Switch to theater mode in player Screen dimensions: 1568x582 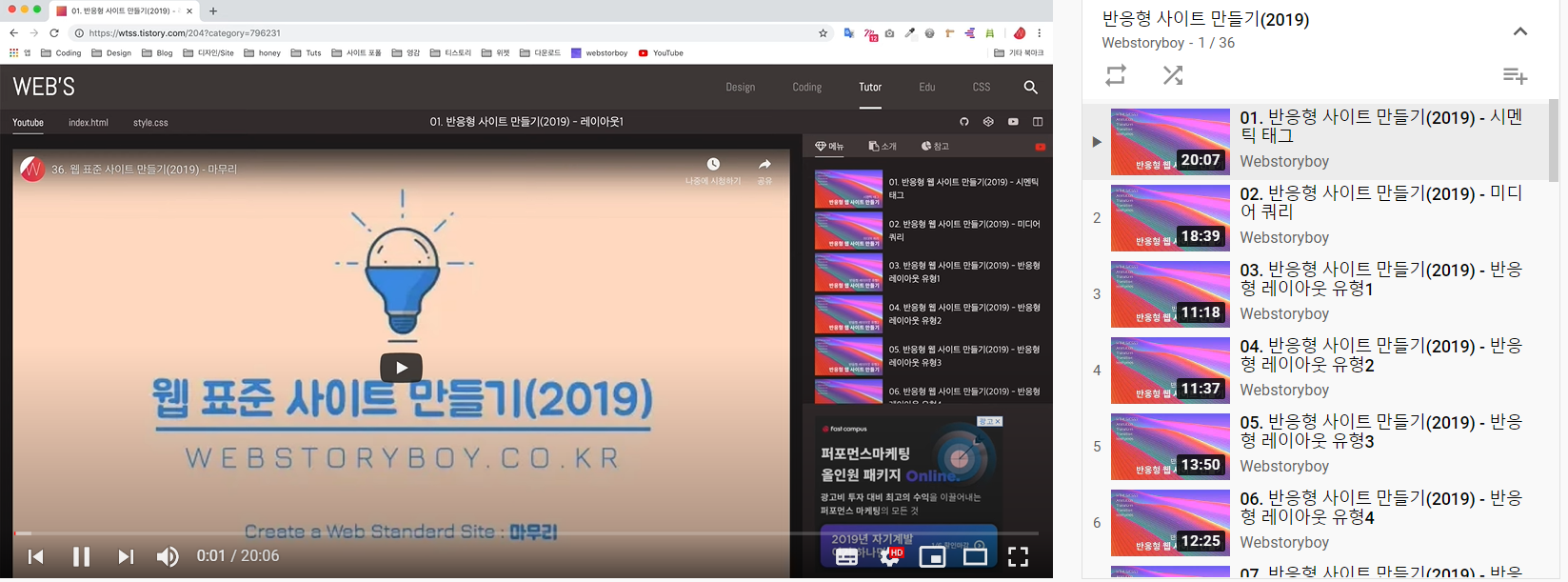point(976,557)
